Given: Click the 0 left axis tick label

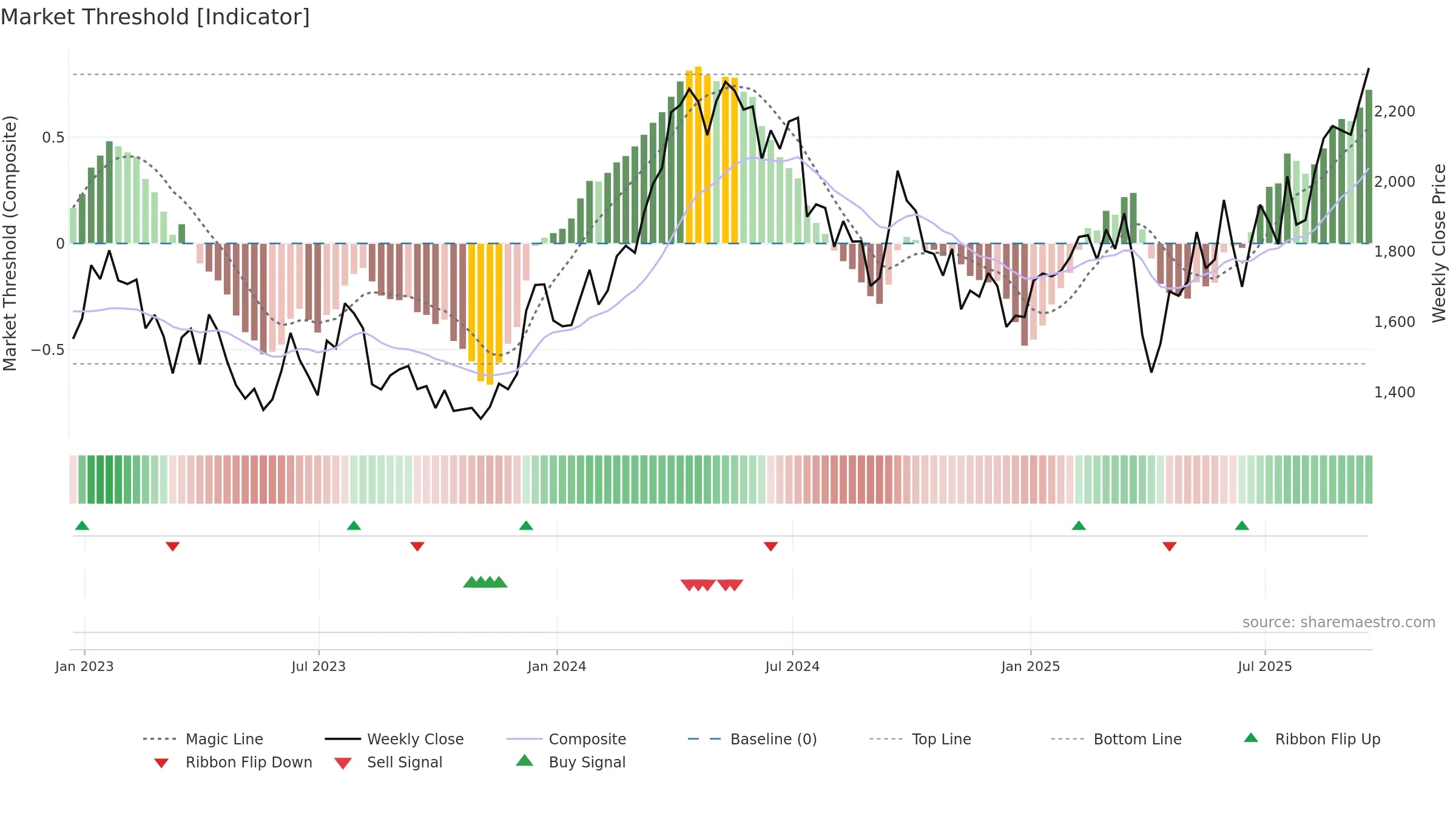Looking at the screenshot, I should click(x=60, y=244).
